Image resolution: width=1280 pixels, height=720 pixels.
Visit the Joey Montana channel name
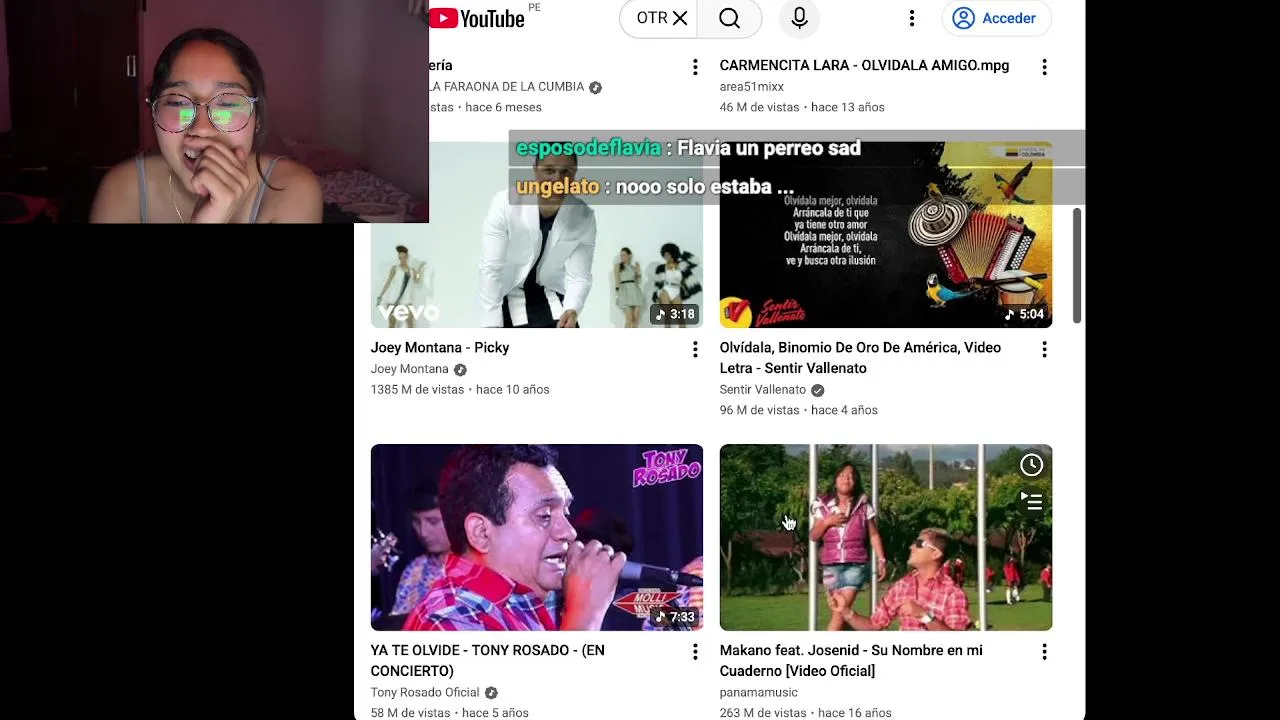point(410,369)
